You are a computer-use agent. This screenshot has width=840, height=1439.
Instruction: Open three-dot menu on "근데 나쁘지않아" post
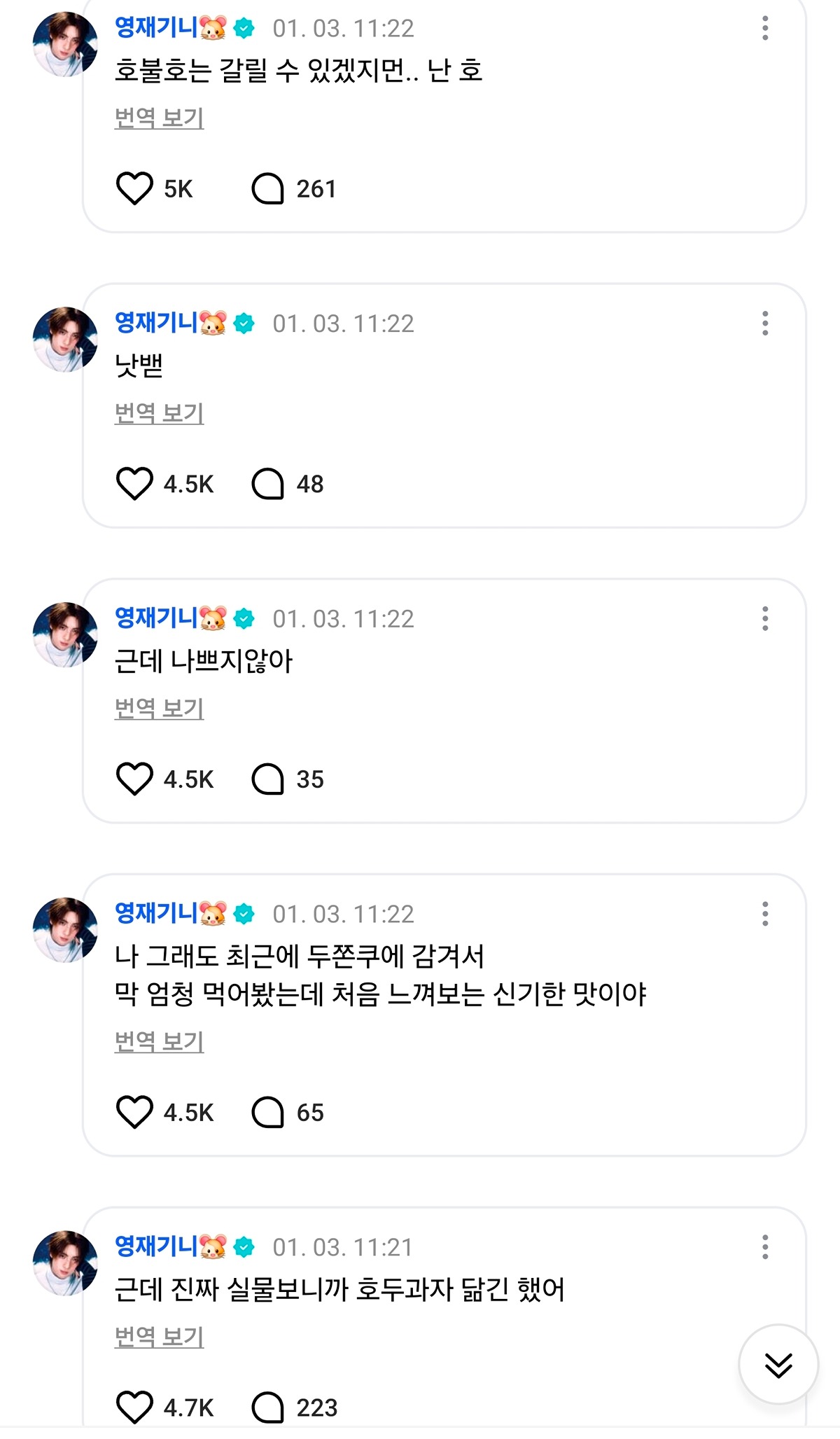(765, 619)
